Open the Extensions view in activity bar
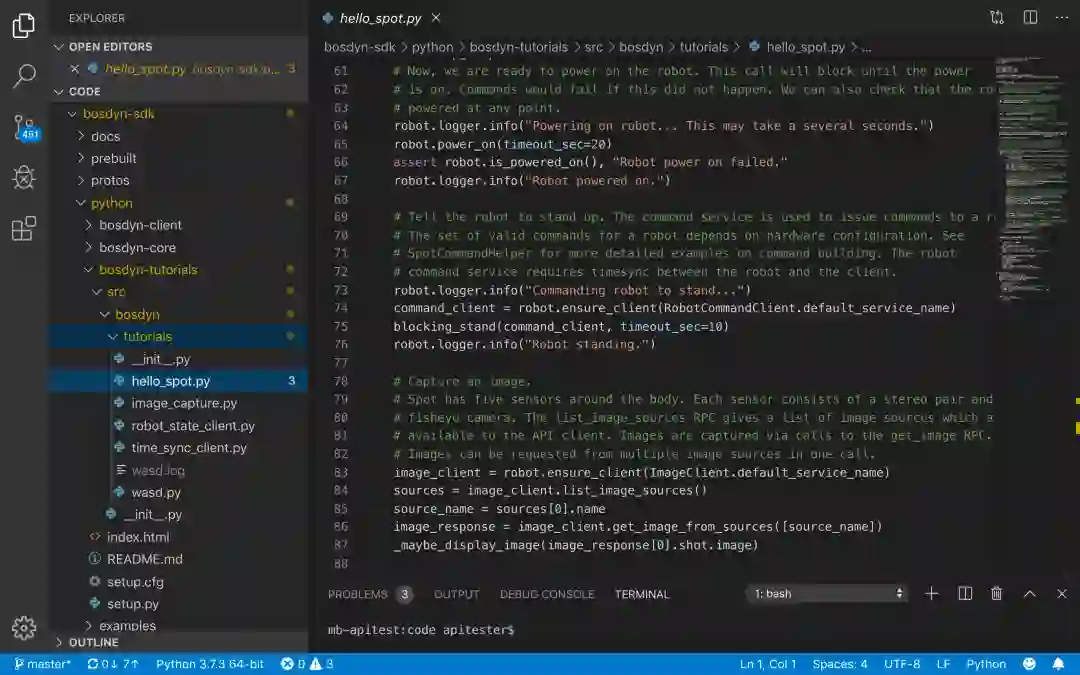 click(x=23, y=229)
